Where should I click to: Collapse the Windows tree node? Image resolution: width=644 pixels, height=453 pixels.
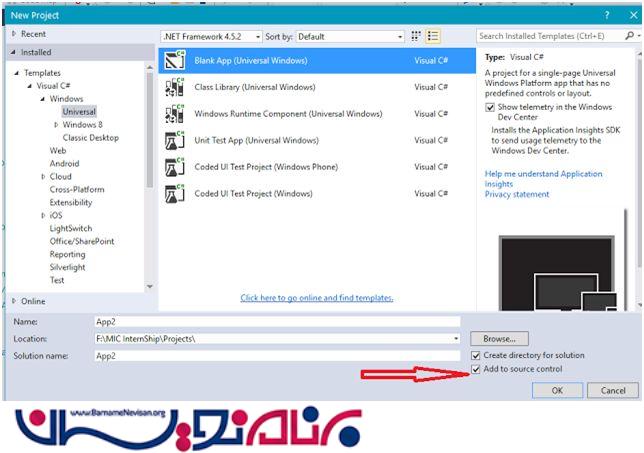pos(43,99)
